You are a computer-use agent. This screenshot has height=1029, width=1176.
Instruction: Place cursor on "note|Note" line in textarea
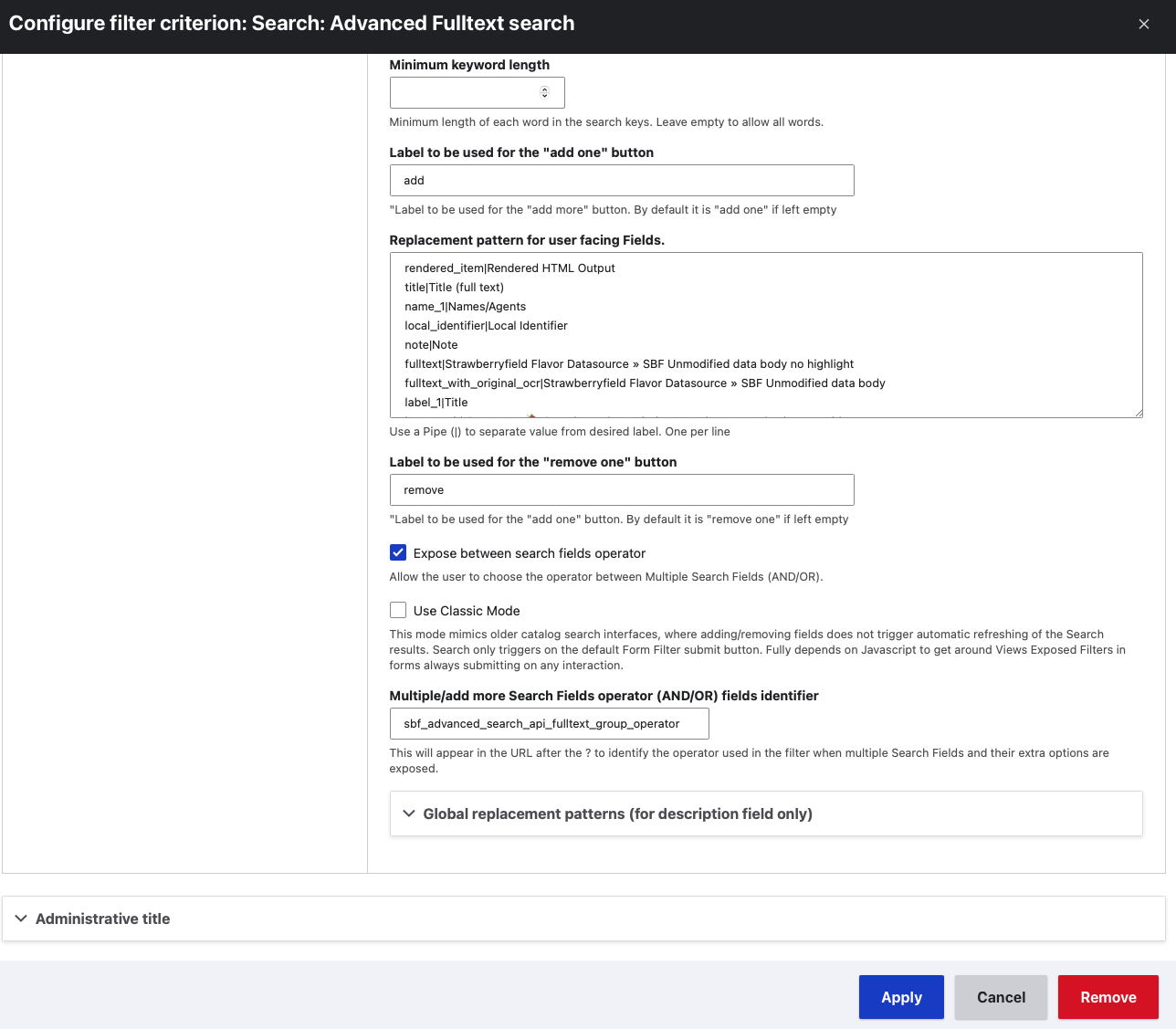(x=432, y=345)
